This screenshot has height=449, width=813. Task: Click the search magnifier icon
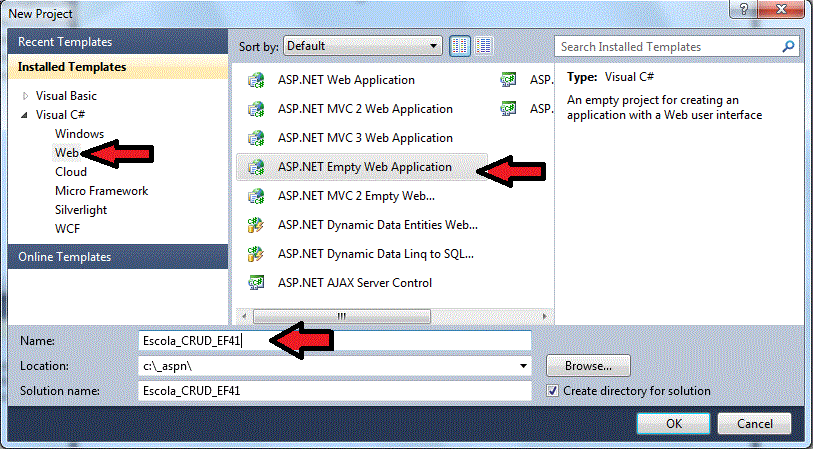pyautogui.click(x=788, y=47)
